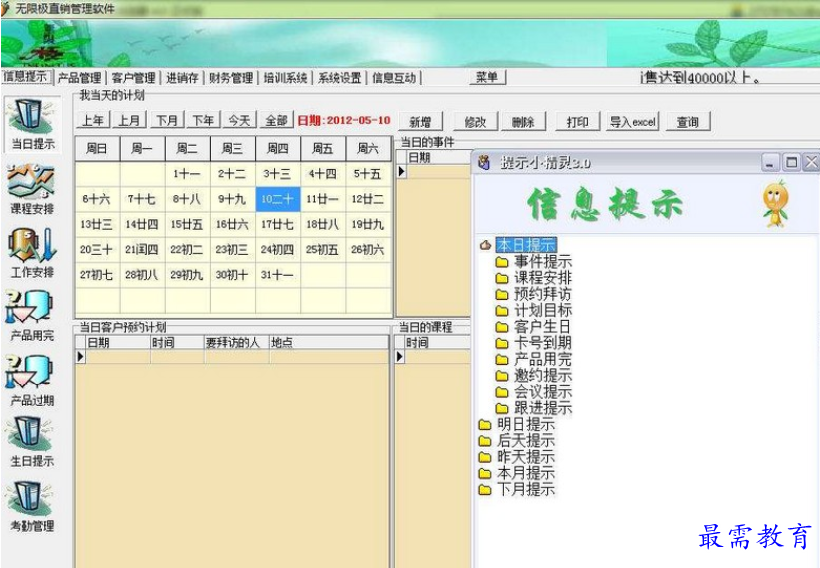Open the 课程安排 sidebar icon
This screenshot has height=568, width=820.
click(x=31, y=189)
